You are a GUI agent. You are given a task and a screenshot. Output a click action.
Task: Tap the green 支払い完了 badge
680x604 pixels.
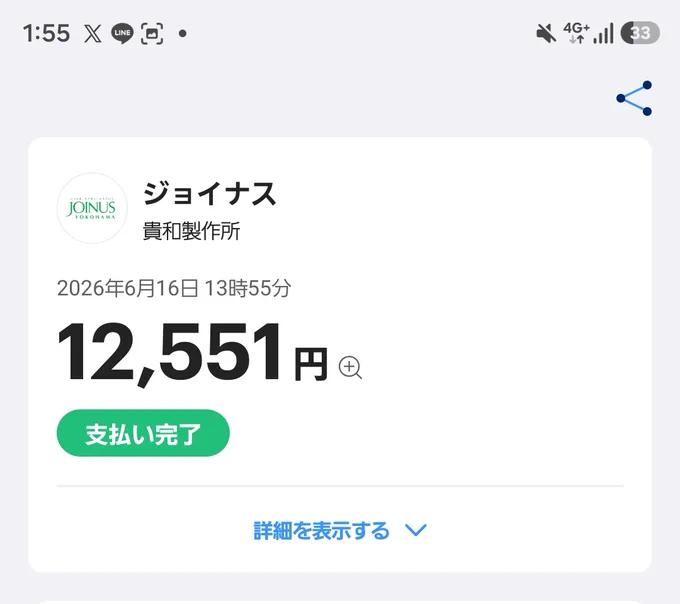tap(143, 433)
